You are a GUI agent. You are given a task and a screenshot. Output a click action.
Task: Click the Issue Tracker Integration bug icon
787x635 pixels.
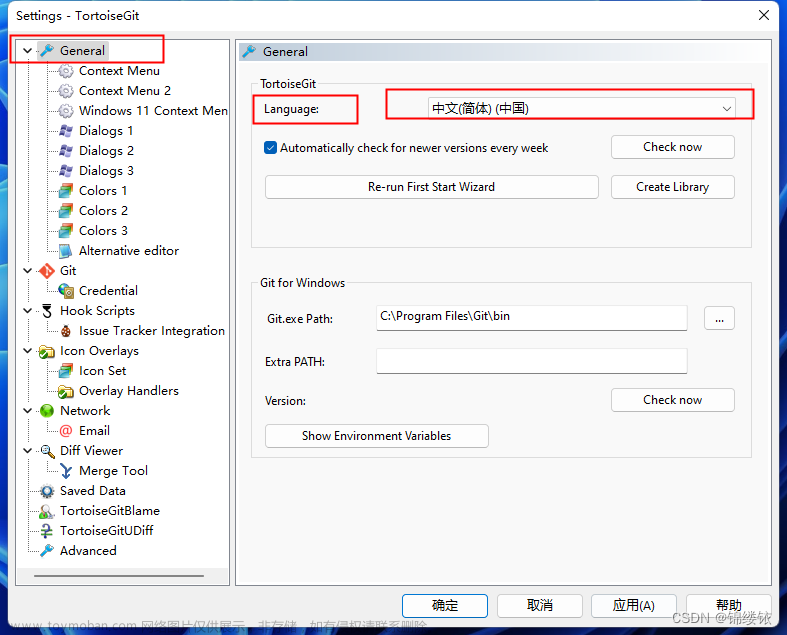tap(66, 331)
